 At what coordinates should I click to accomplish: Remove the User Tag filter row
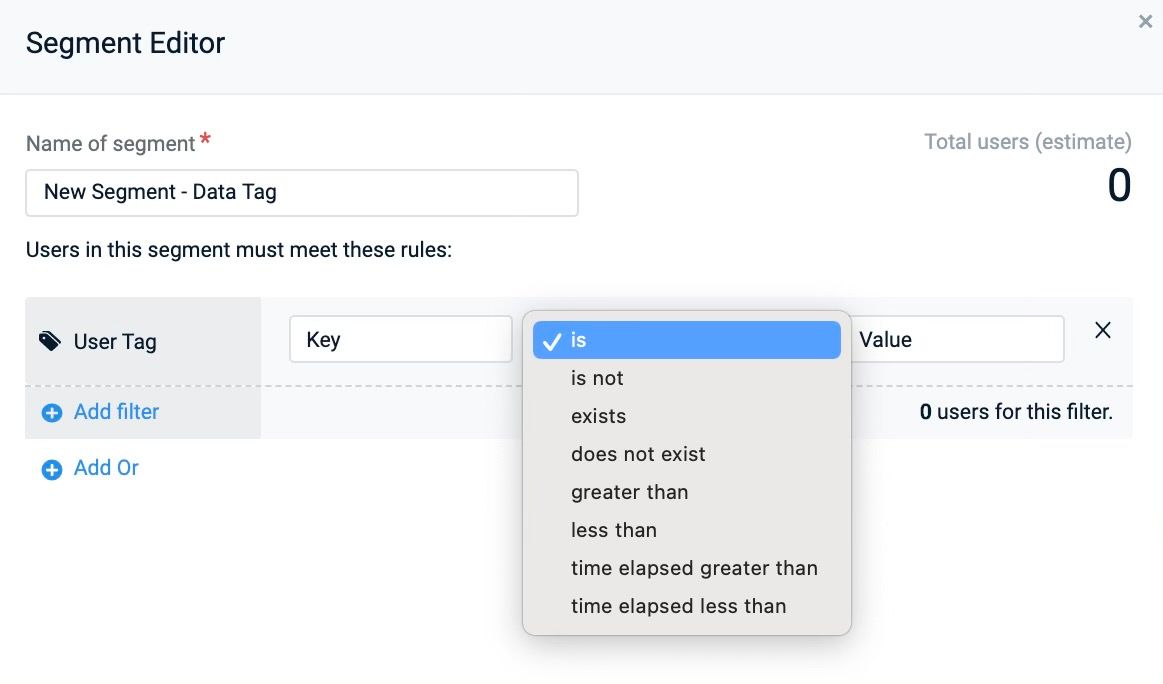click(x=1103, y=330)
